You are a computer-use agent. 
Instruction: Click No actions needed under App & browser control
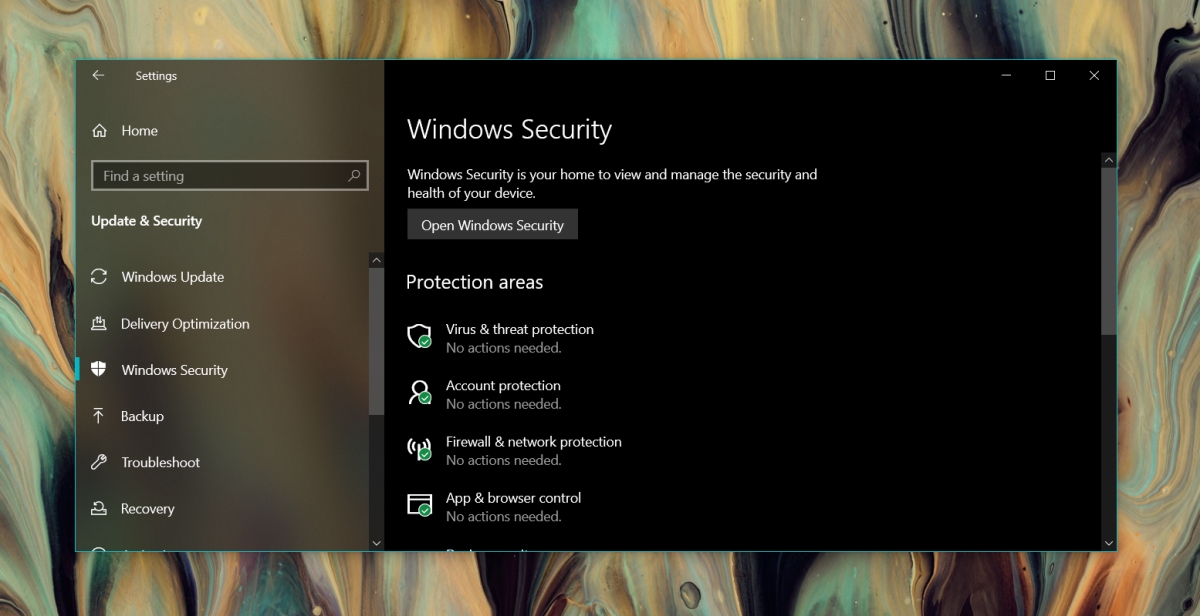tap(504, 516)
